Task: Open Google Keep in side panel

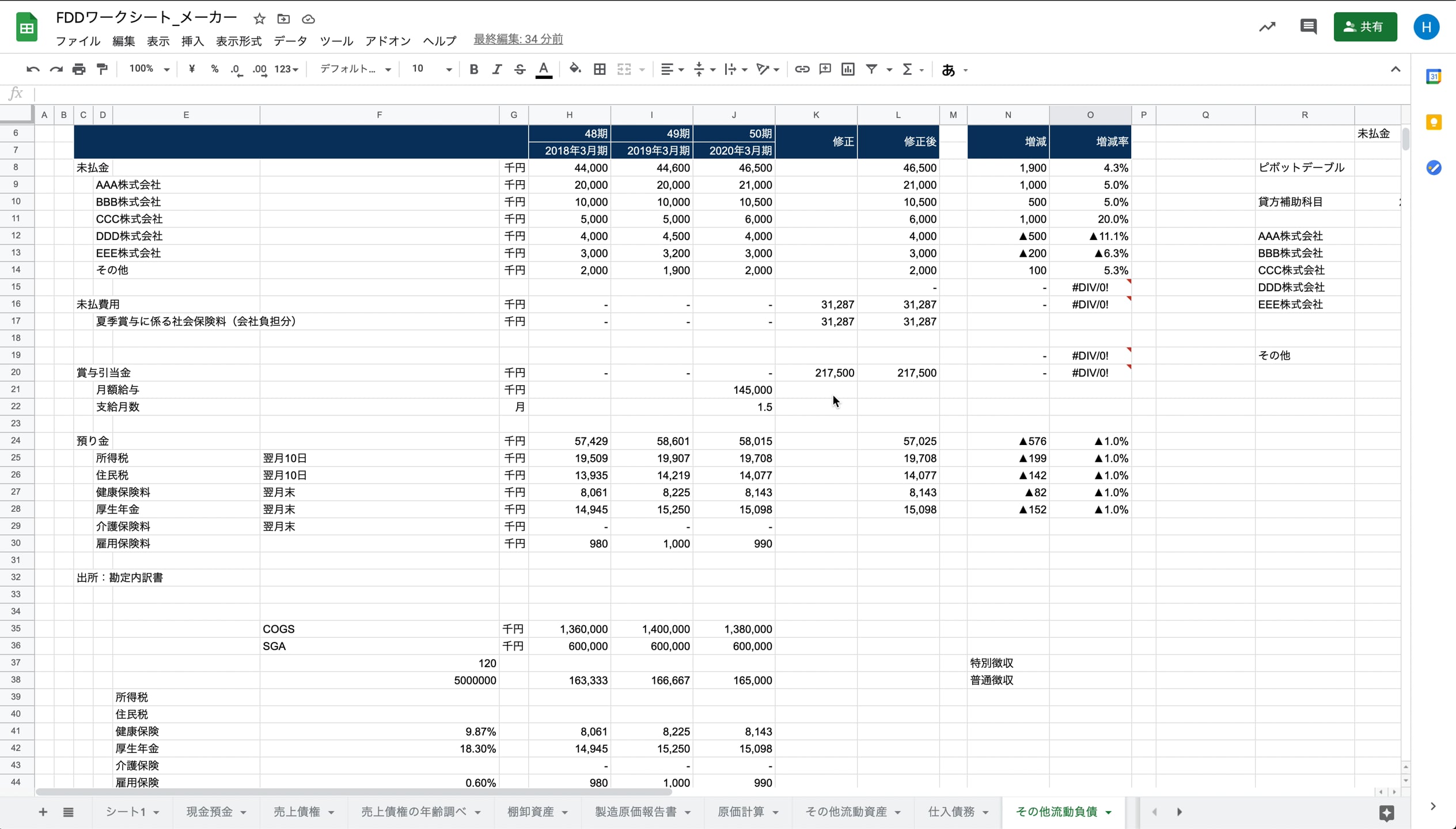Action: click(1433, 122)
